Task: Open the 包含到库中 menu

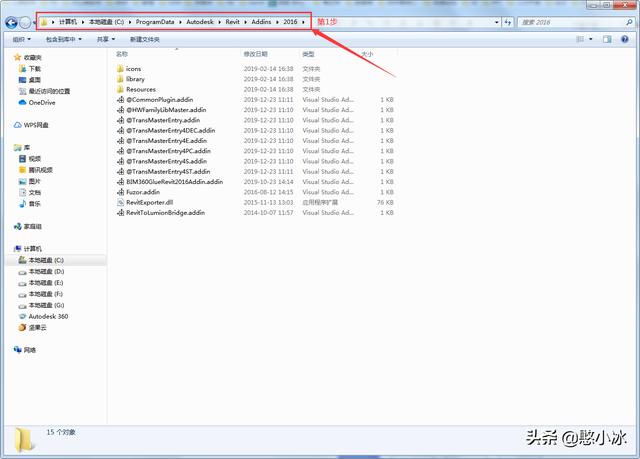Action: pyautogui.click(x=64, y=40)
